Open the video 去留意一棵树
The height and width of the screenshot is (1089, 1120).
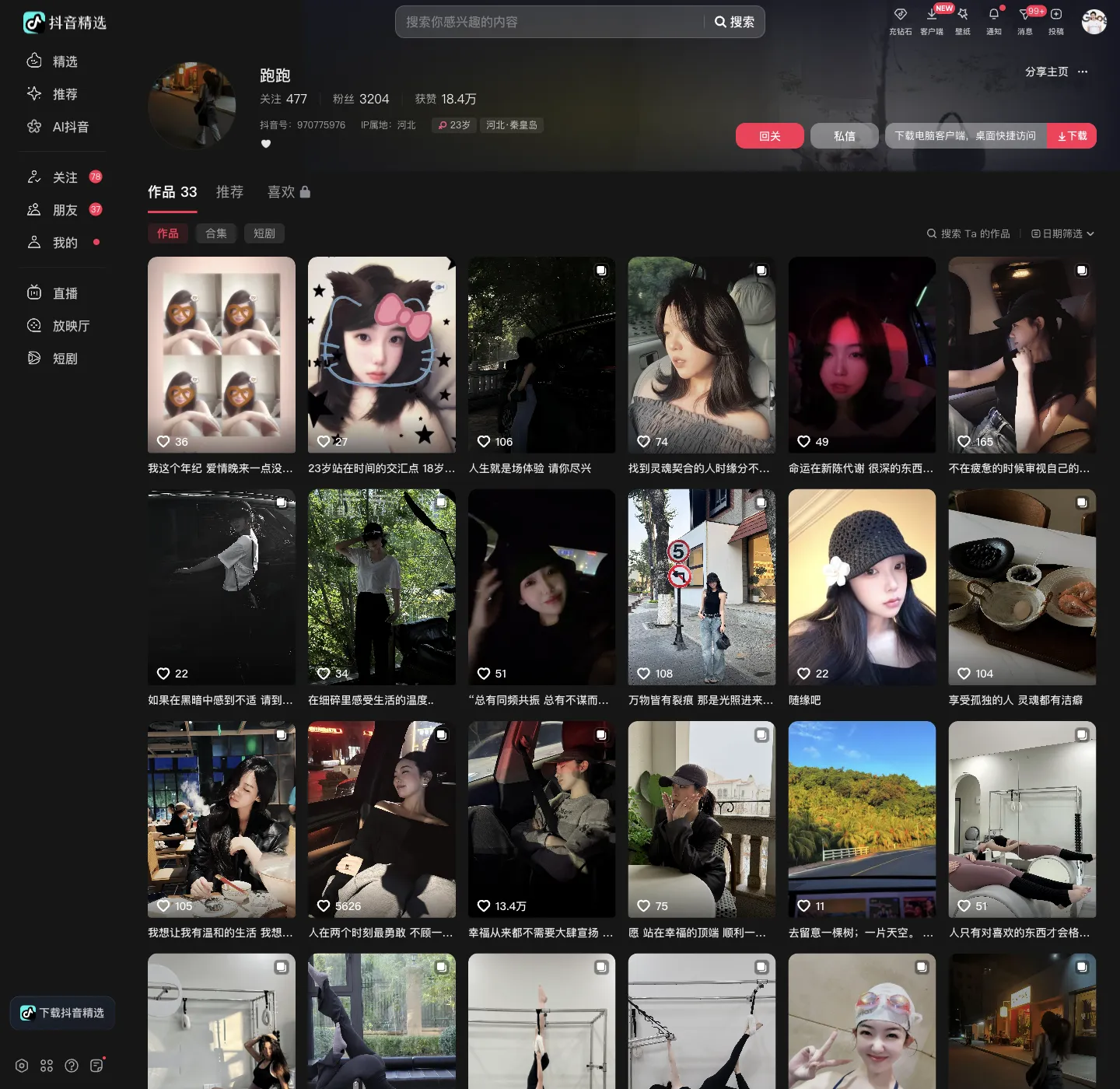(x=863, y=820)
